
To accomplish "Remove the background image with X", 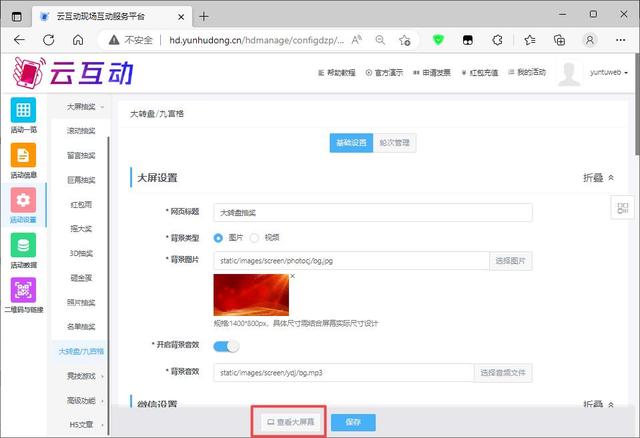I will [x=292, y=276].
